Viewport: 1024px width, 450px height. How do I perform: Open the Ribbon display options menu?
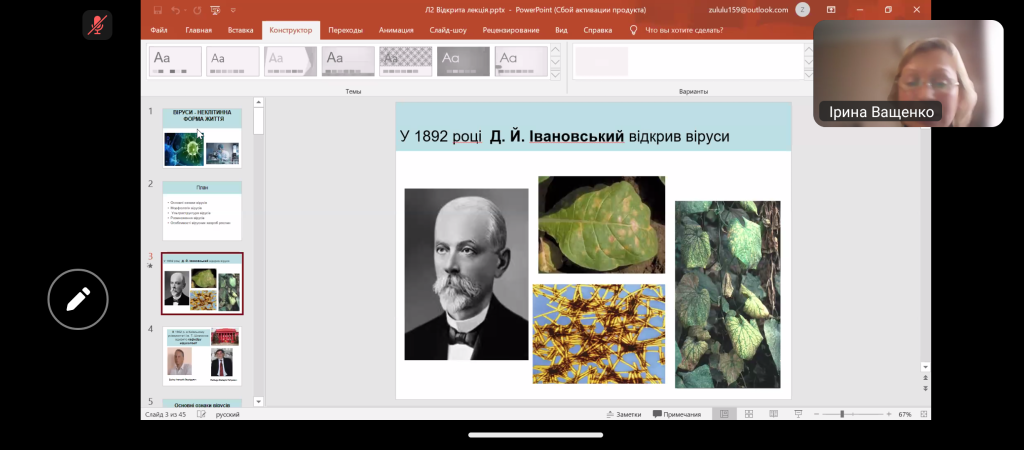coord(831,10)
